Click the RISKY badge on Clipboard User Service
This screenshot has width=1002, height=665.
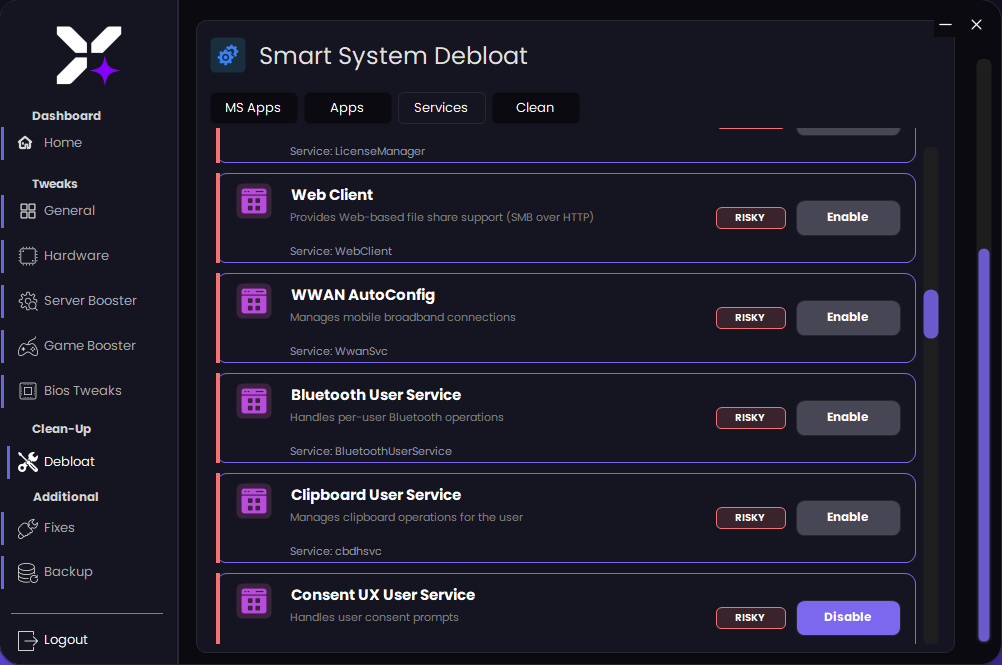[750, 517]
